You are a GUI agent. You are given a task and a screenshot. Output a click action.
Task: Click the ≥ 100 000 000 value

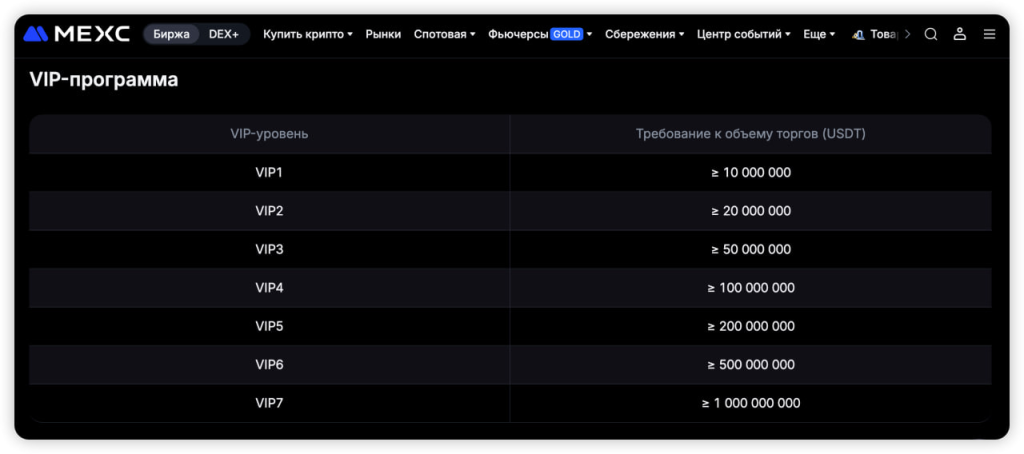coord(751,288)
